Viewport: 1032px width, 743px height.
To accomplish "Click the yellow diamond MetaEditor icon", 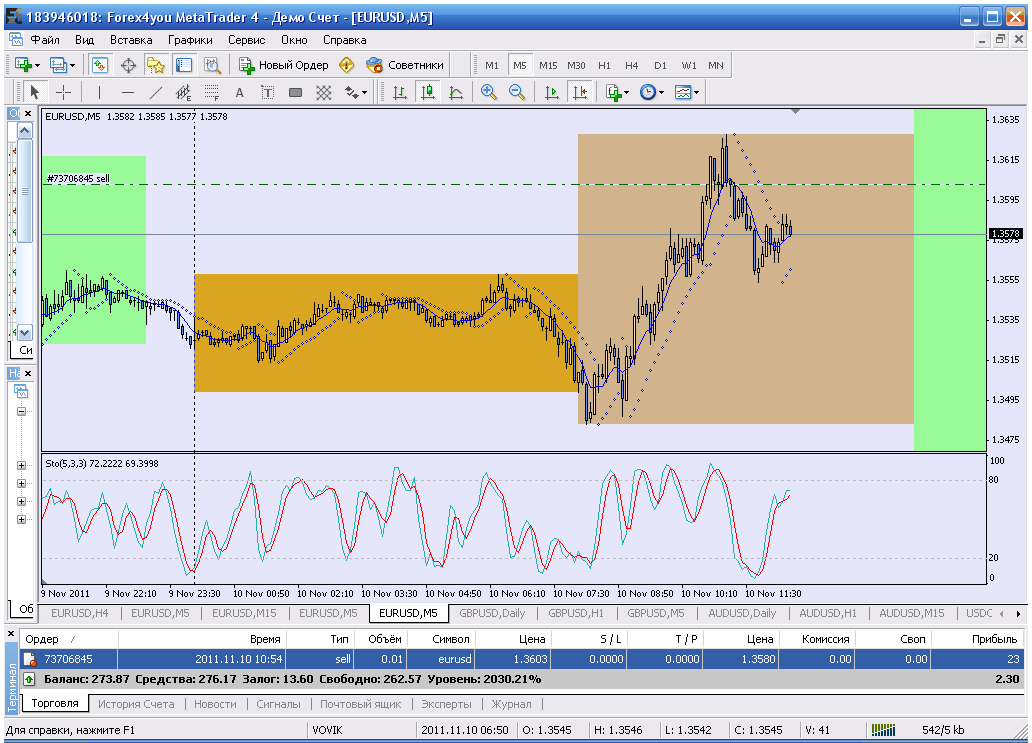I will (346, 65).
